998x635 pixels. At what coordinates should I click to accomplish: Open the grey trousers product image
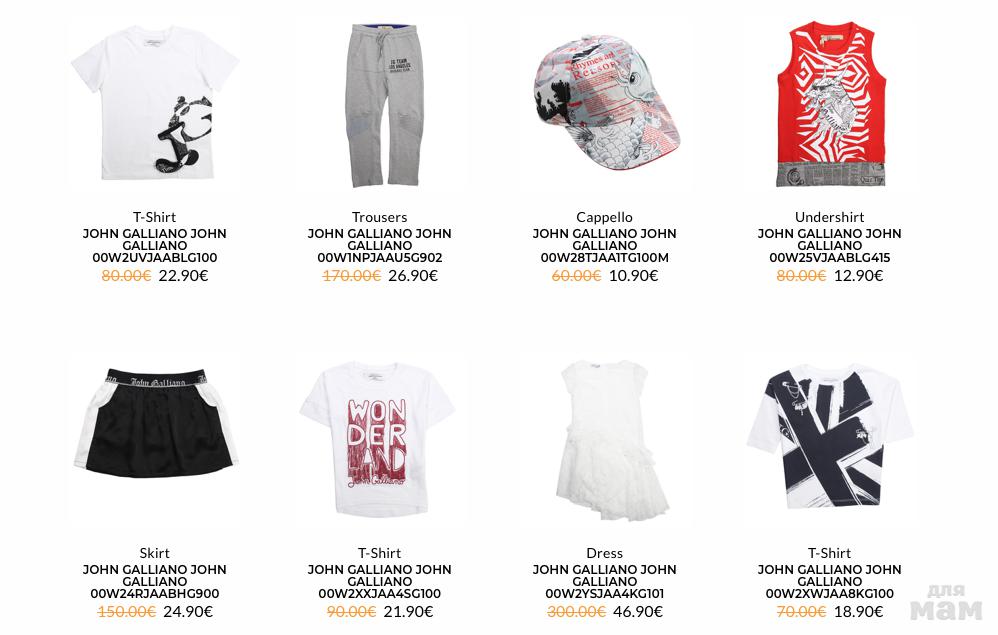[379, 105]
